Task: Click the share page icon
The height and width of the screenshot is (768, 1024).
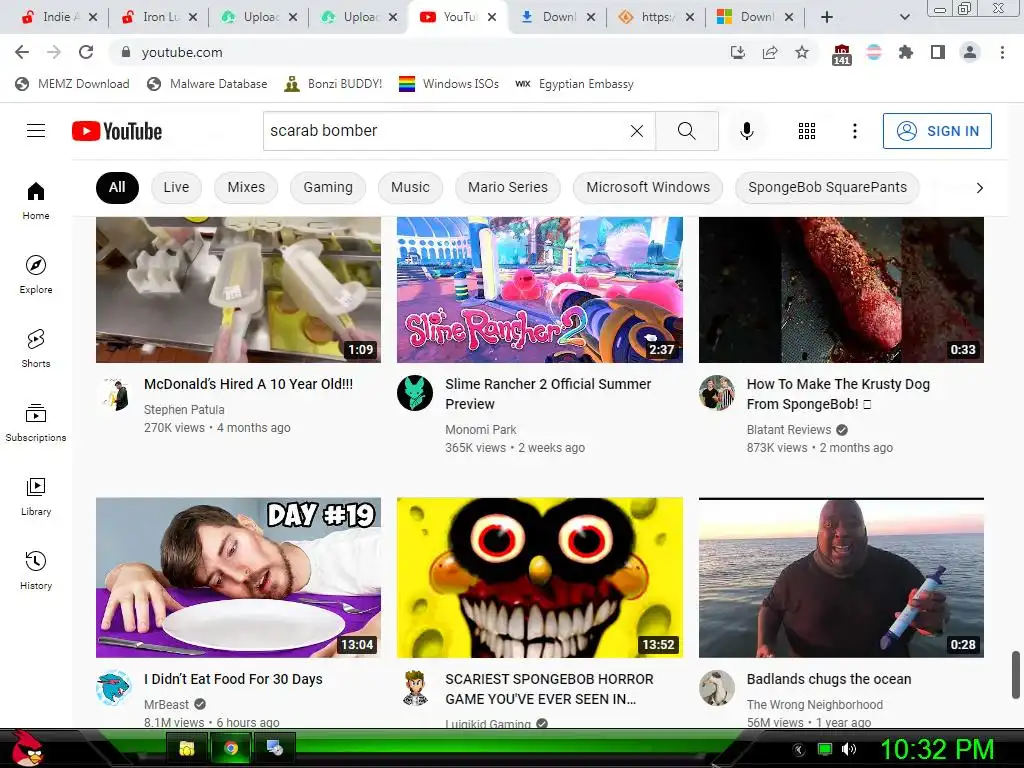Action: tap(770, 52)
